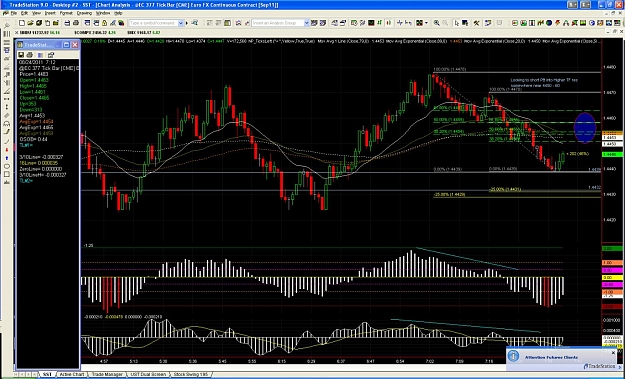The width and height of the screenshot is (625, 379).
Task: Switch to the Stock Swing 195 tab
Action: pos(191,375)
